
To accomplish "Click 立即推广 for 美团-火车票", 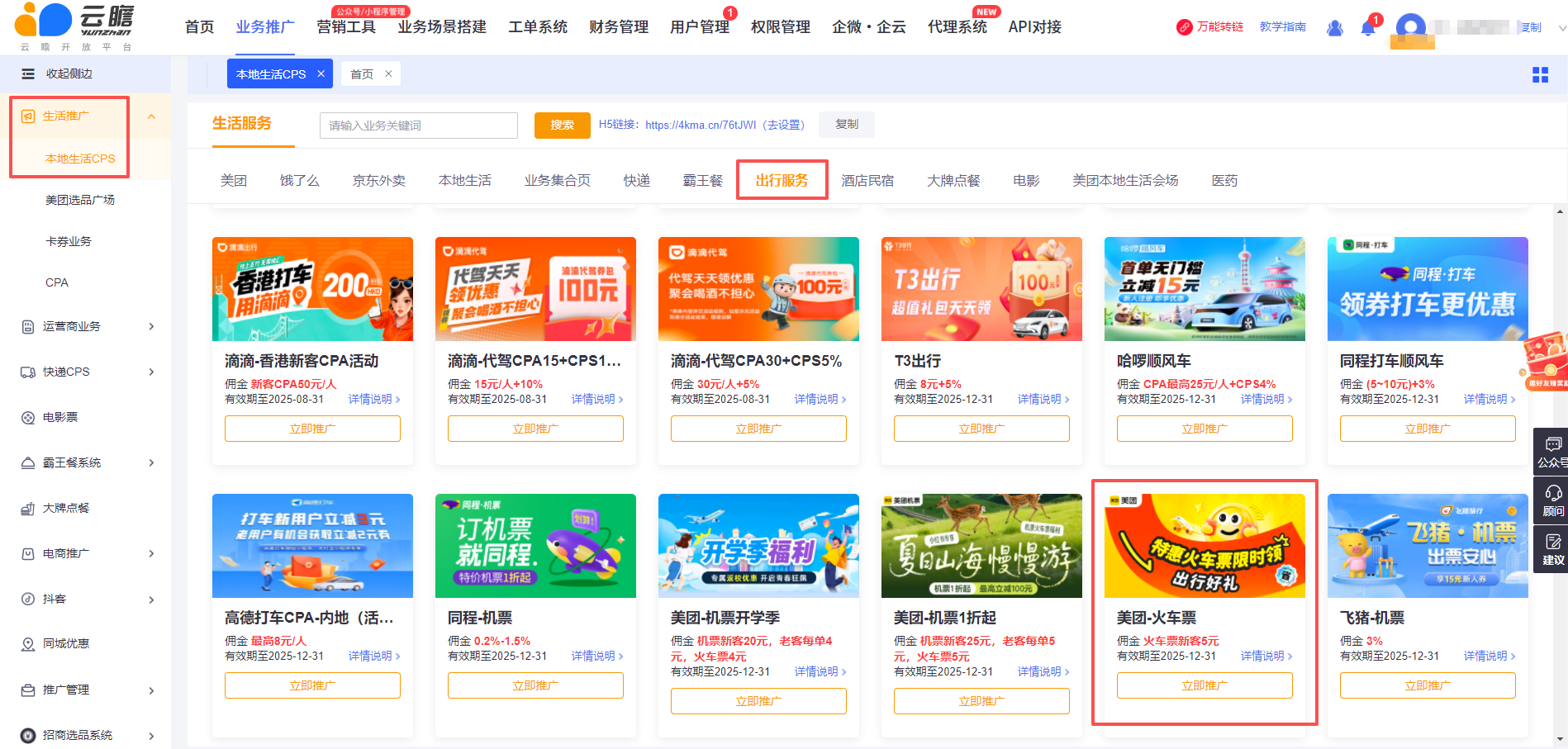I will [1205, 685].
